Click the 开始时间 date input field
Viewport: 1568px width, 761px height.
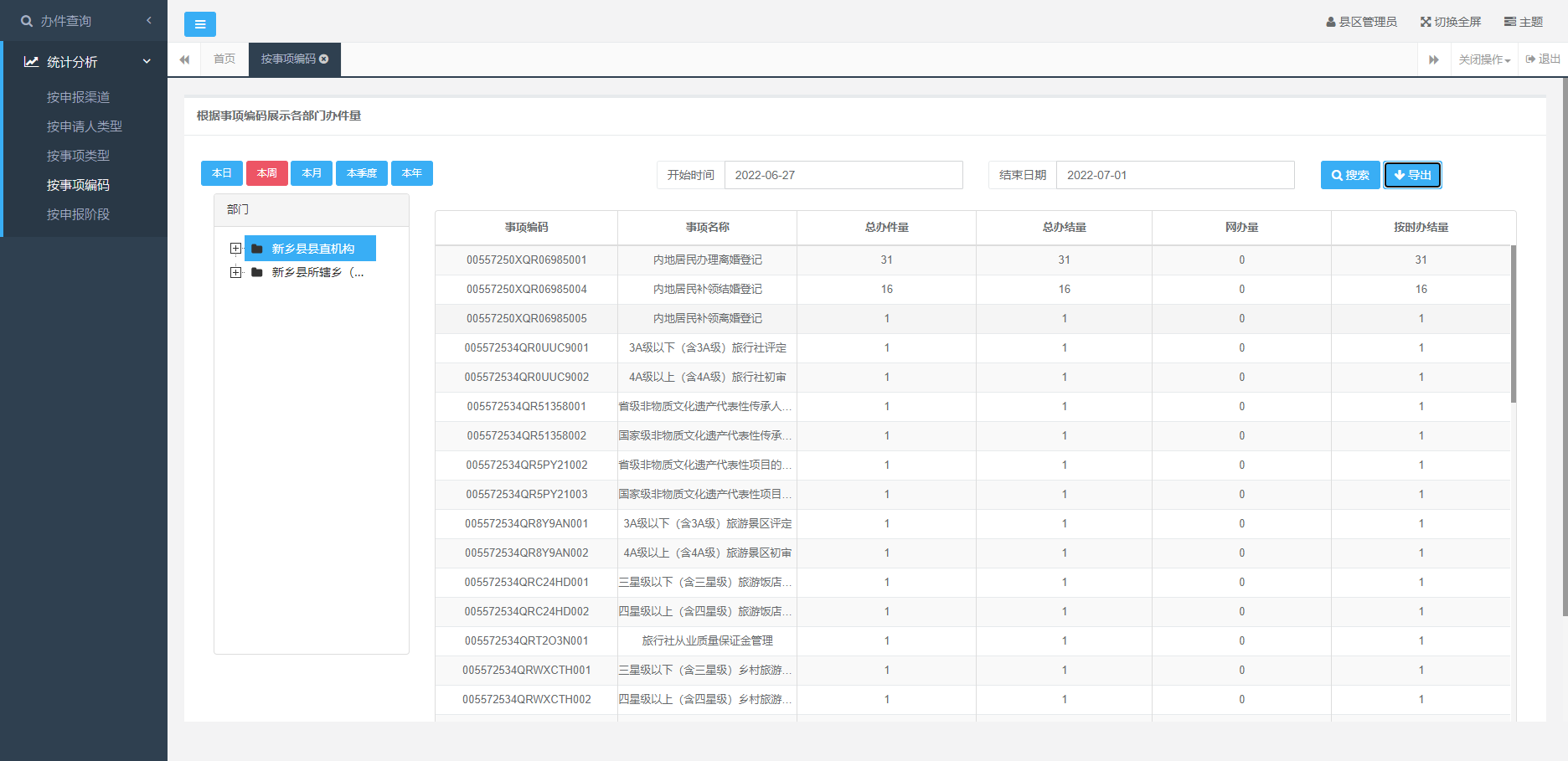click(x=843, y=175)
